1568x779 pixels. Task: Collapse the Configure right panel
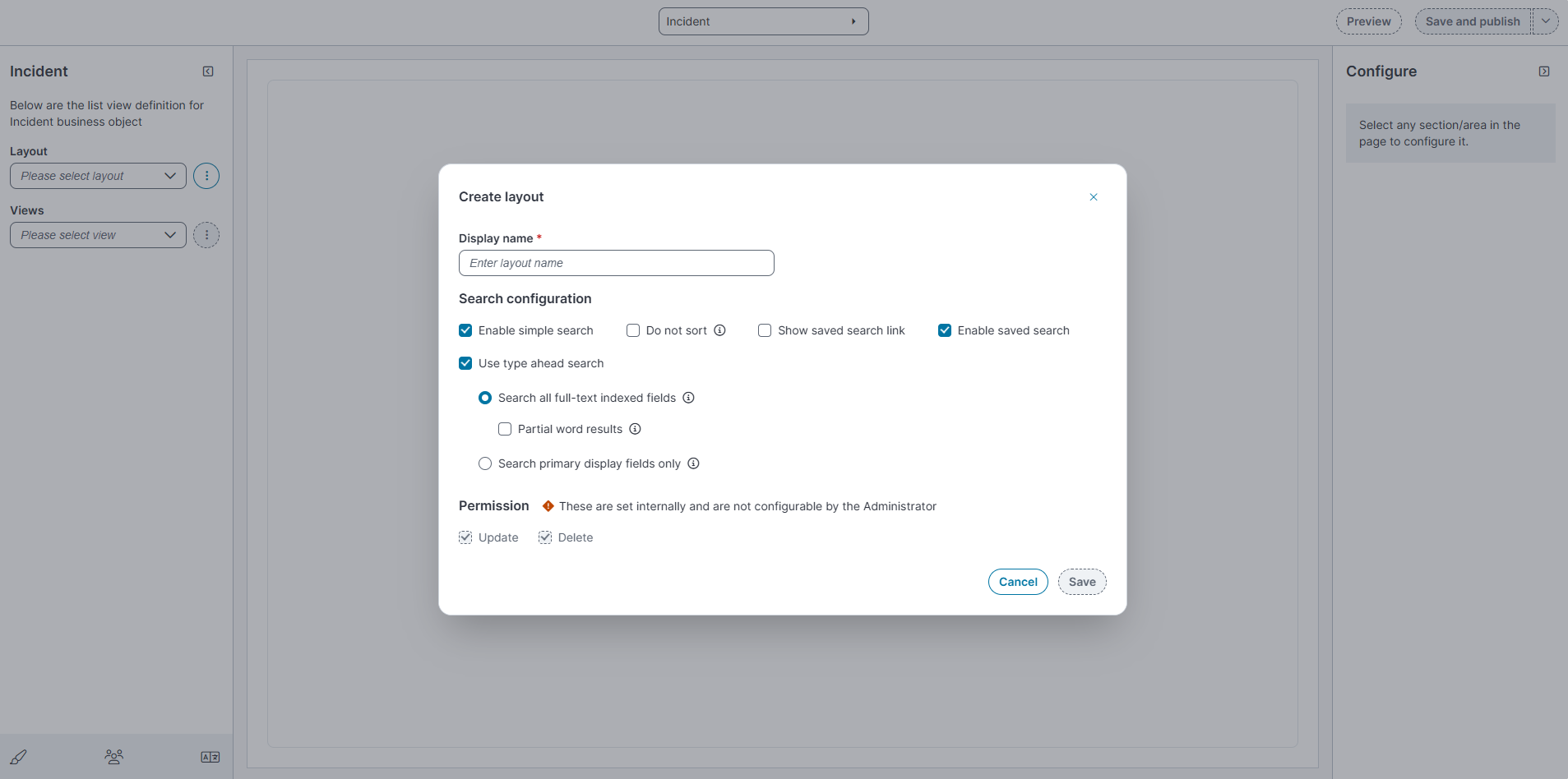point(1544,71)
